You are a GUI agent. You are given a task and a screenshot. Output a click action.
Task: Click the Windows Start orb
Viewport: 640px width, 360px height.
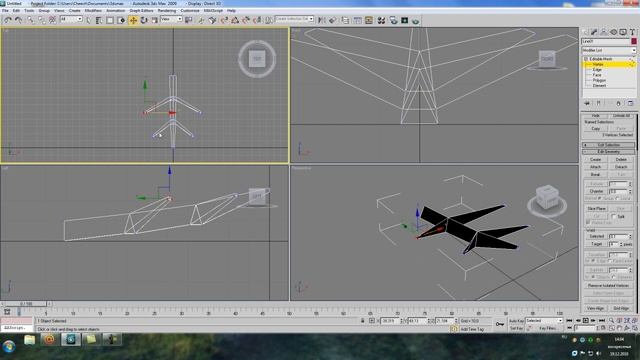9,347
